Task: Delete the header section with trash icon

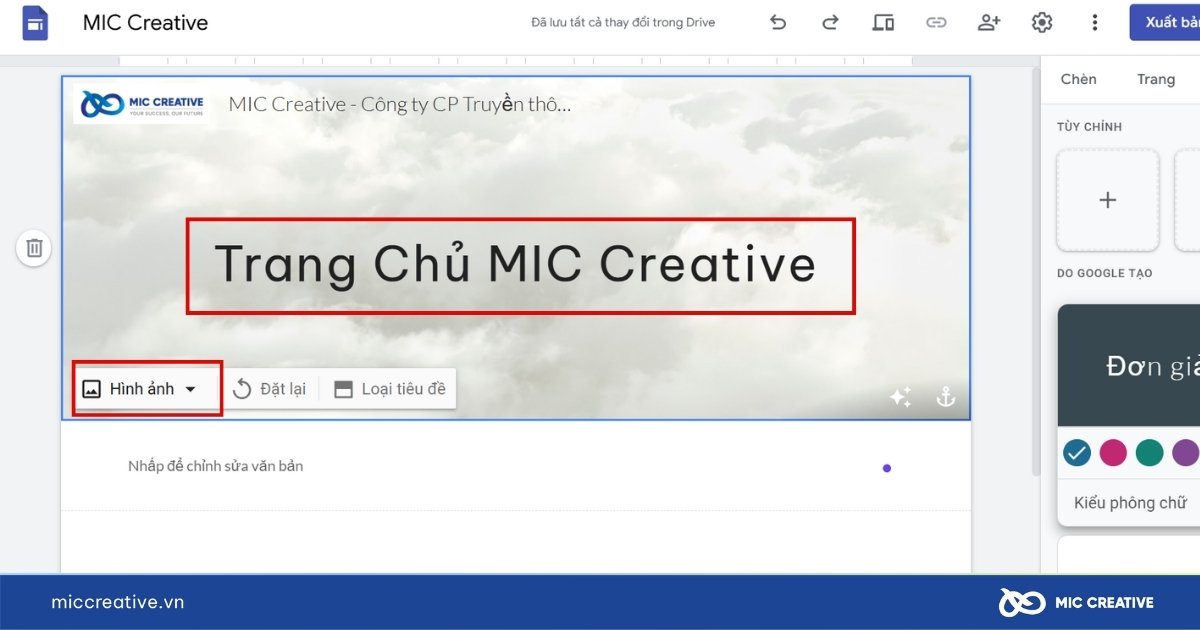Action: click(34, 248)
